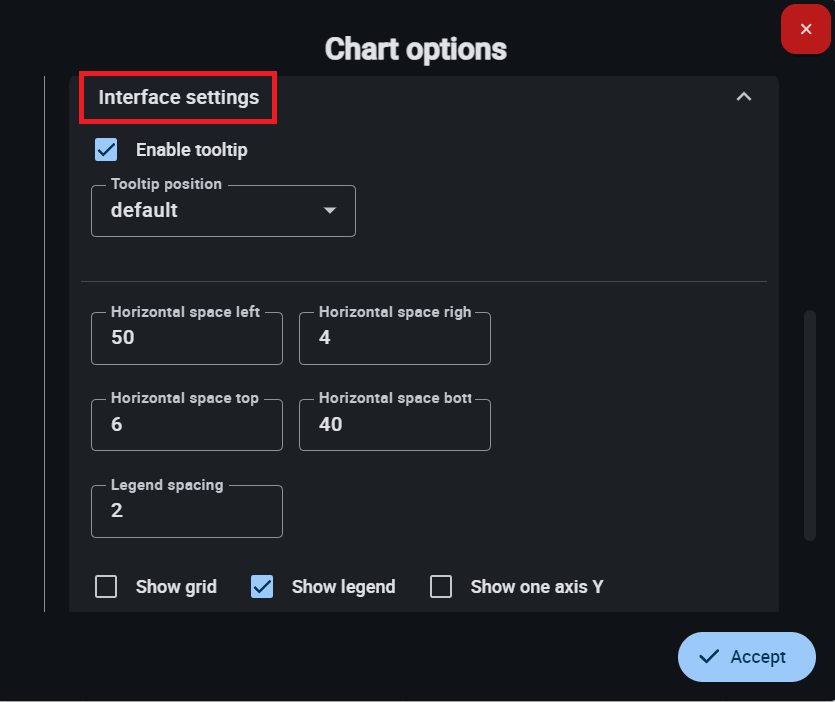
Task: Enable the Show grid checkbox
Action: pyautogui.click(x=106, y=587)
